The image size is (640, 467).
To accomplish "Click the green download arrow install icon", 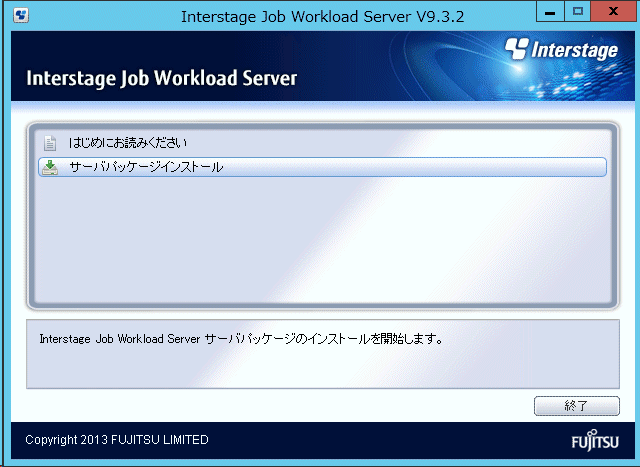I will 50,167.
